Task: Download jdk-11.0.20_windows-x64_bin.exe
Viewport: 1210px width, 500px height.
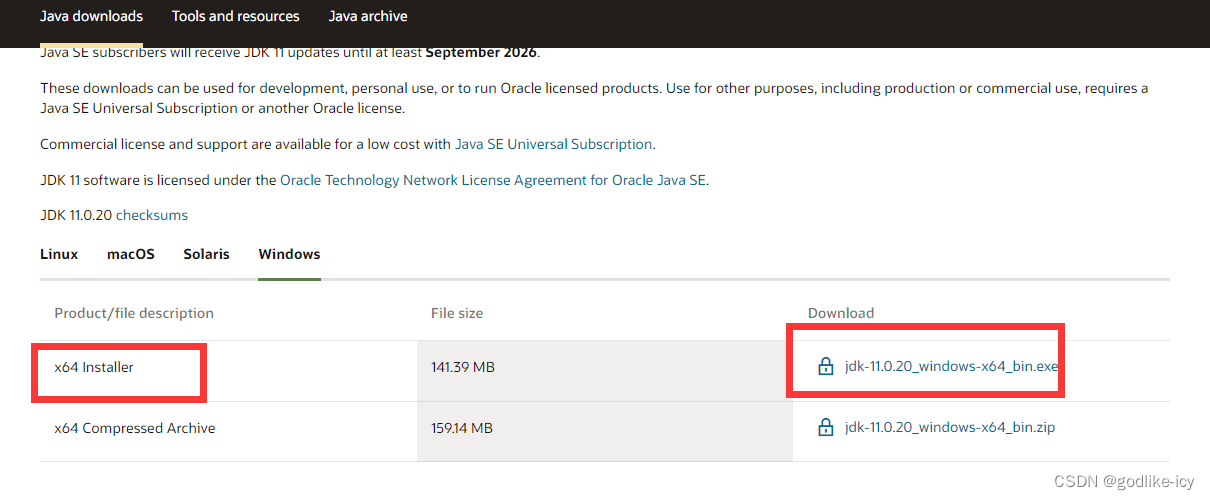Action: (950, 366)
